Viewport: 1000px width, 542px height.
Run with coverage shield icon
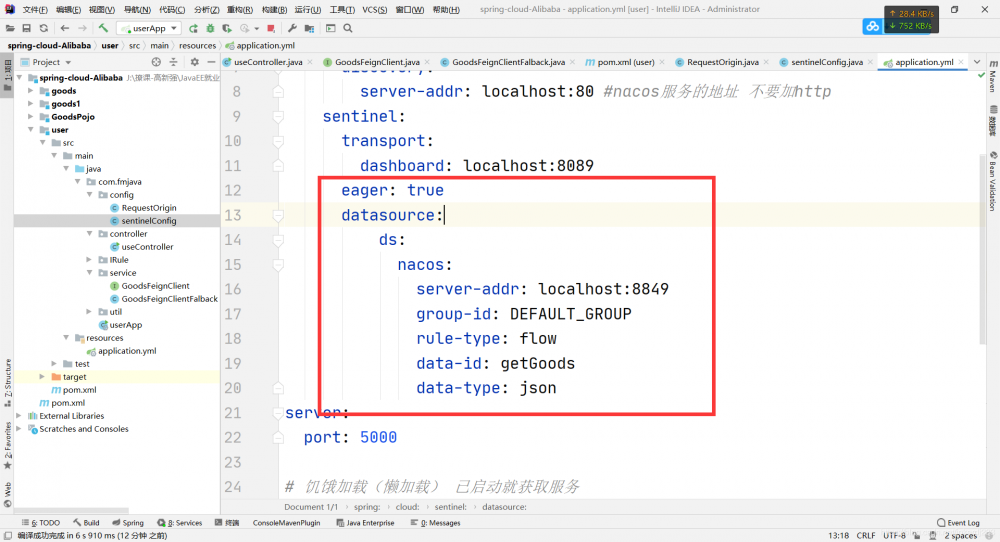[x=226, y=28]
